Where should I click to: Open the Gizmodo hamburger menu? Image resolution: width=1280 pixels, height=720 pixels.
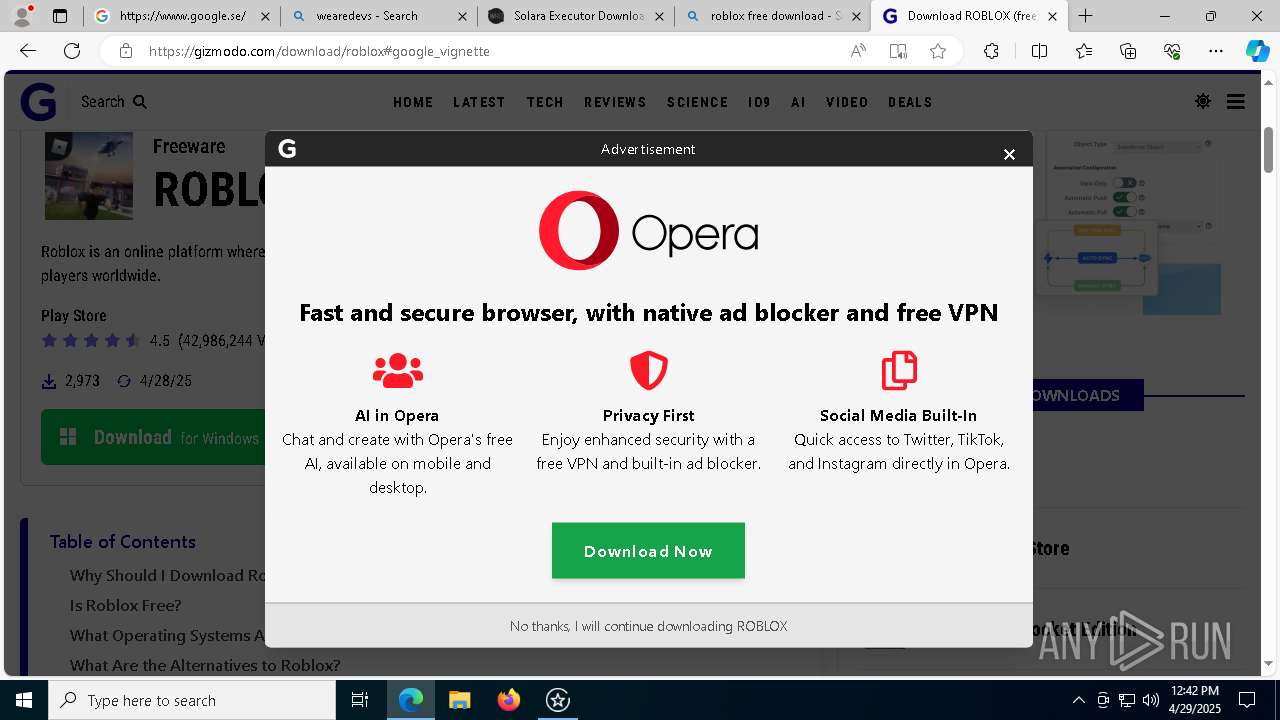pos(1236,102)
